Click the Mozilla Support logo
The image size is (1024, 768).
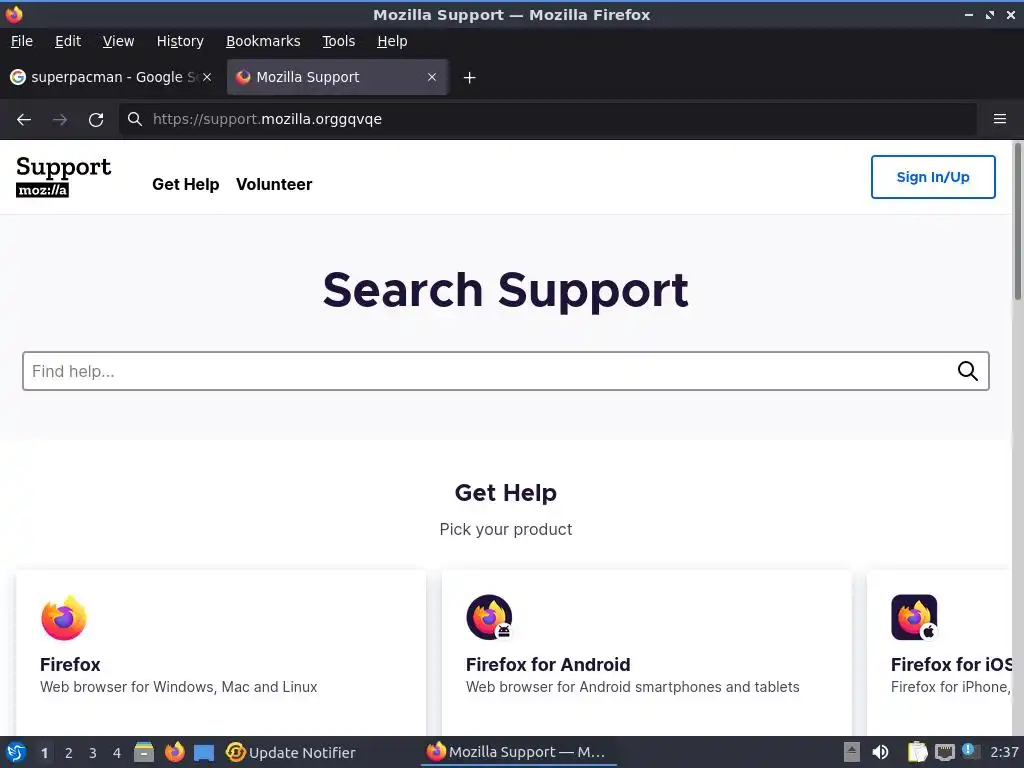click(x=63, y=176)
